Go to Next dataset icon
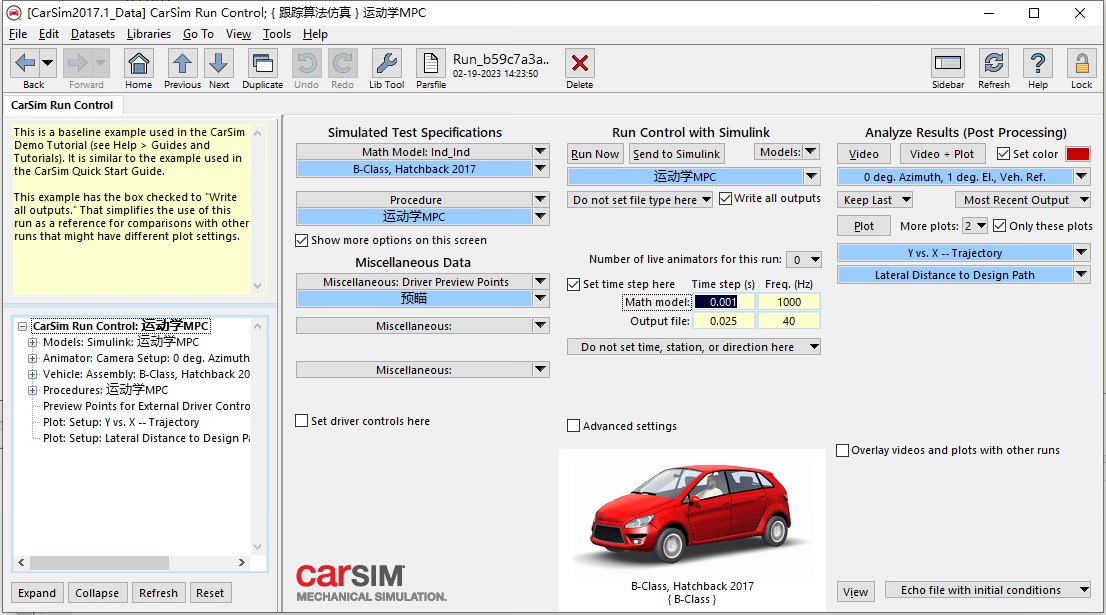The image size is (1106, 615). click(219, 63)
